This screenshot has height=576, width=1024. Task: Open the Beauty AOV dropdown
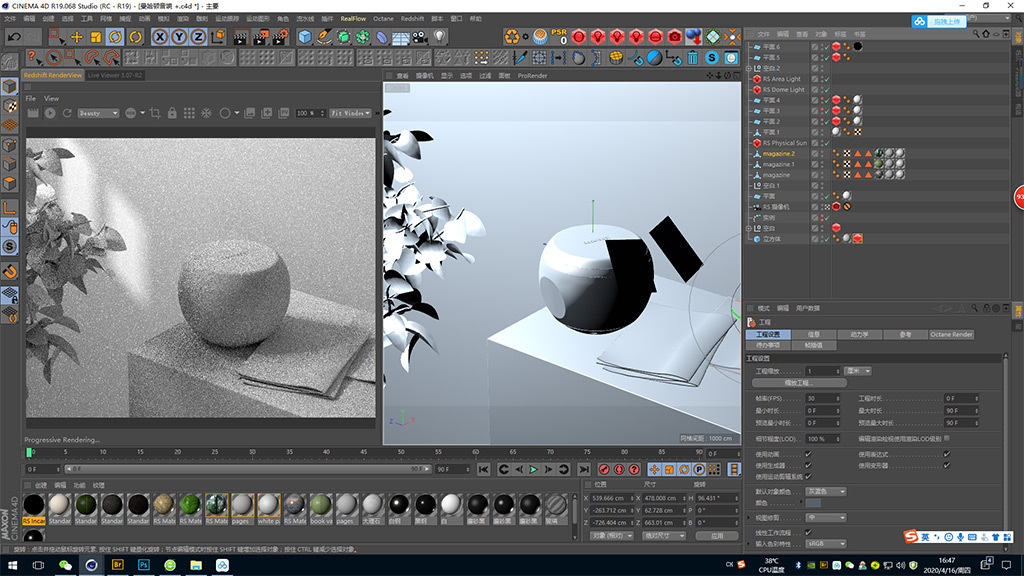(x=97, y=113)
